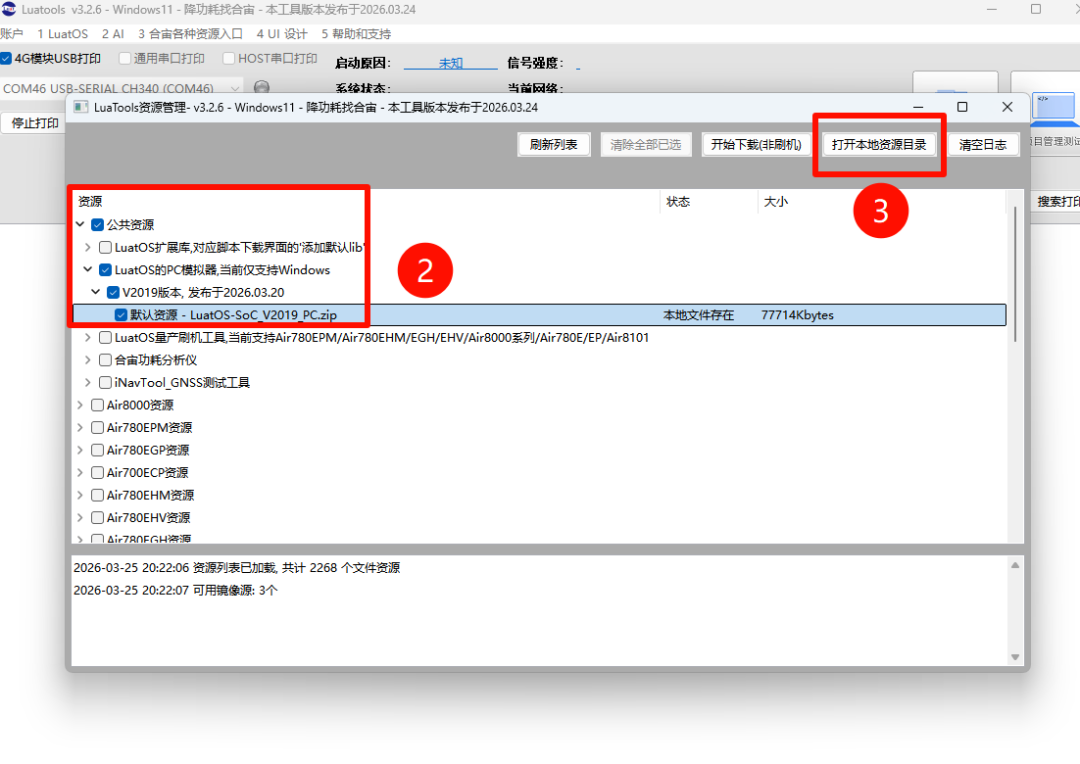Toggle 4G模块USB打印 checkbox
1080x764 pixels.
[x=6, y=59]
